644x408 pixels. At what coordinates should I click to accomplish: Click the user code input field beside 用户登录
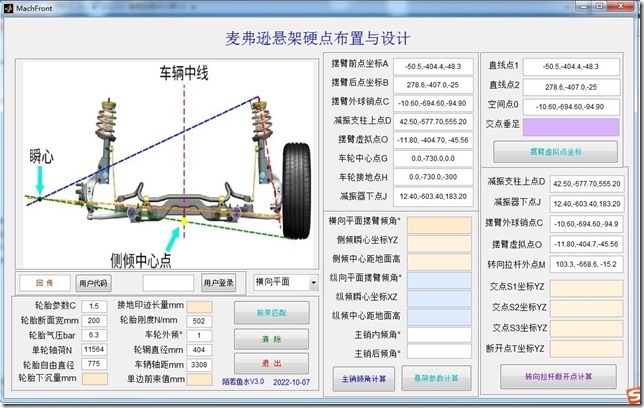[168, 283]
